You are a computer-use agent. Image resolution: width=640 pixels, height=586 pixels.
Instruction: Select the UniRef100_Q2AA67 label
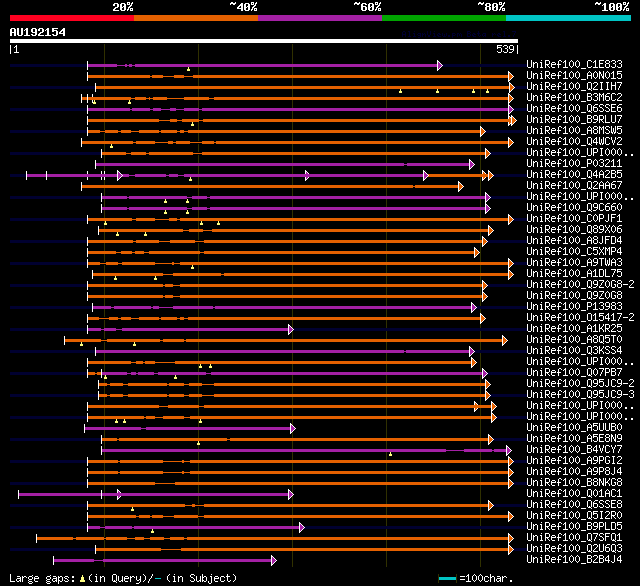coord(574,185)
